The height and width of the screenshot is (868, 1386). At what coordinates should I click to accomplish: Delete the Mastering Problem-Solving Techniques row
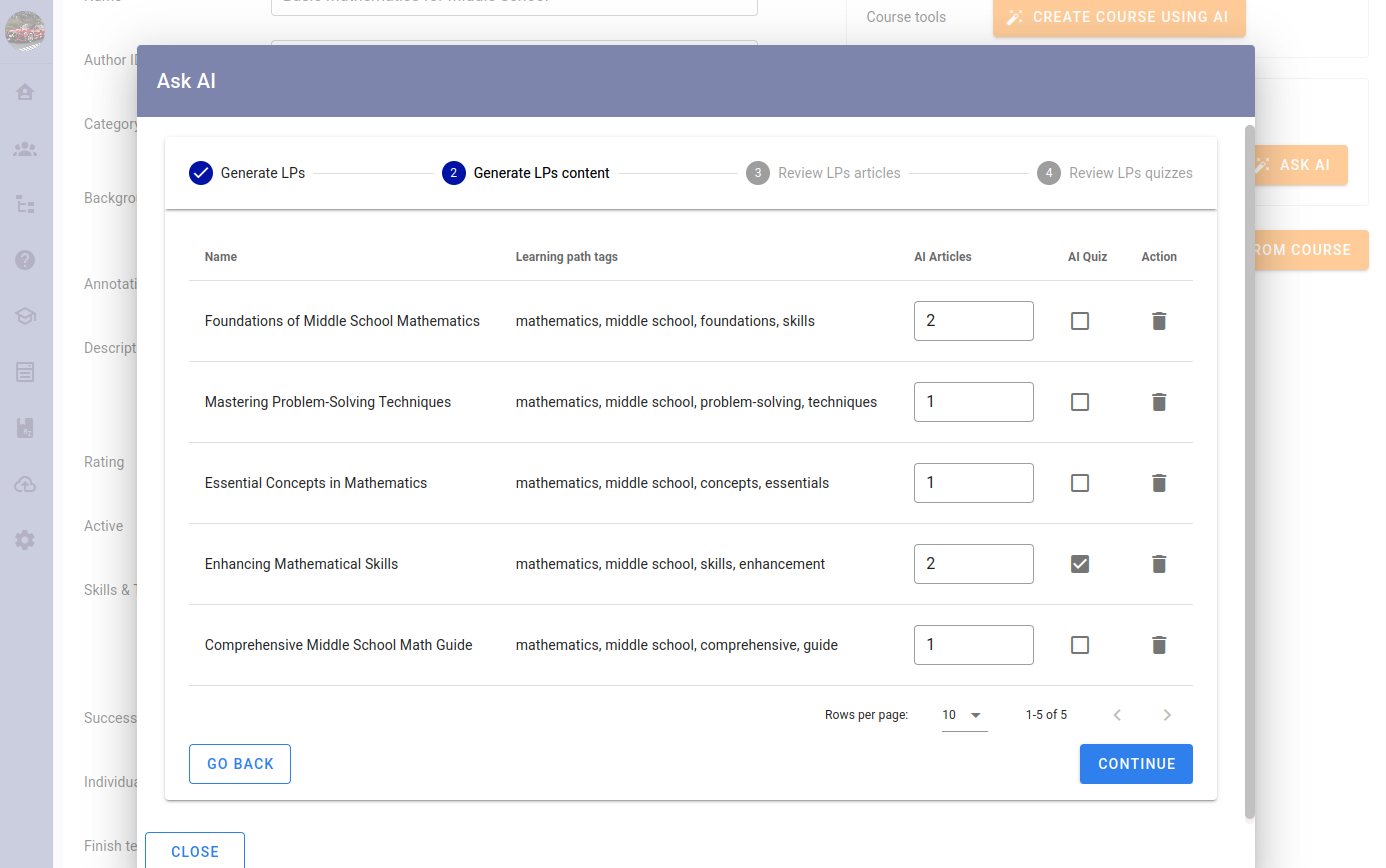coord(1159,402)
